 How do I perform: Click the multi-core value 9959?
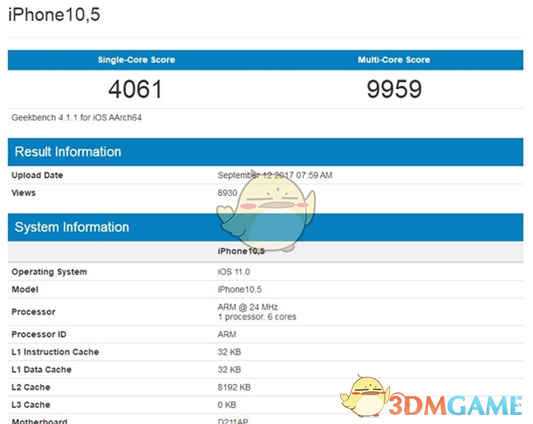click(394, 89)
